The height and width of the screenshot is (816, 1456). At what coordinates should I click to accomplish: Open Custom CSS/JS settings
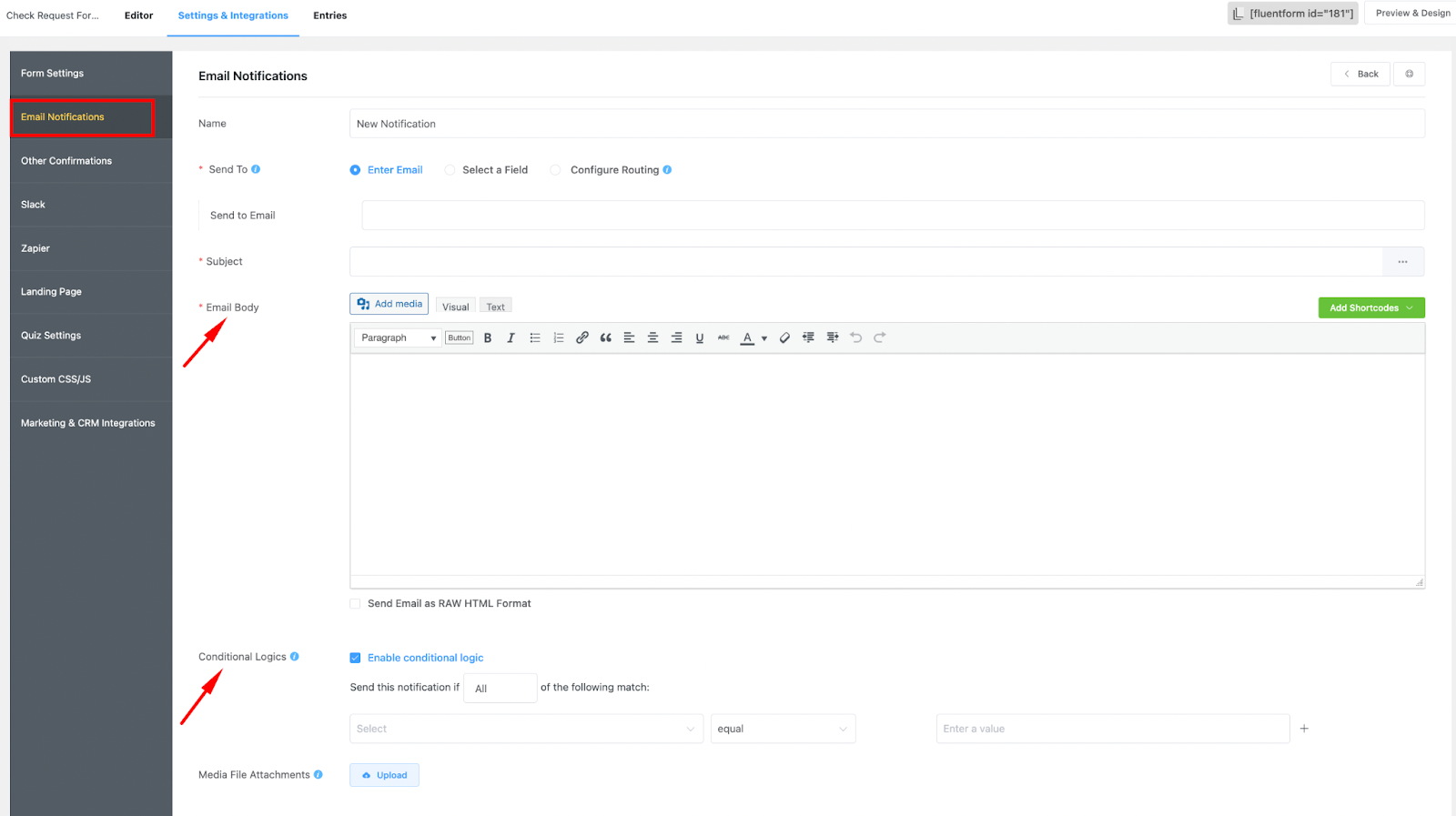(x=91, y=379)
